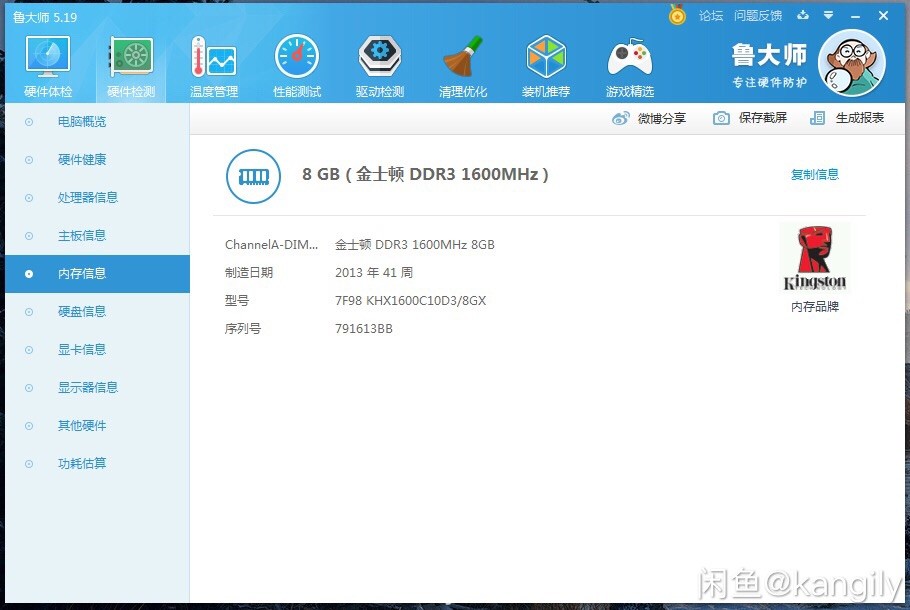Click the 复制信息 copy info link

pos(815,174)
